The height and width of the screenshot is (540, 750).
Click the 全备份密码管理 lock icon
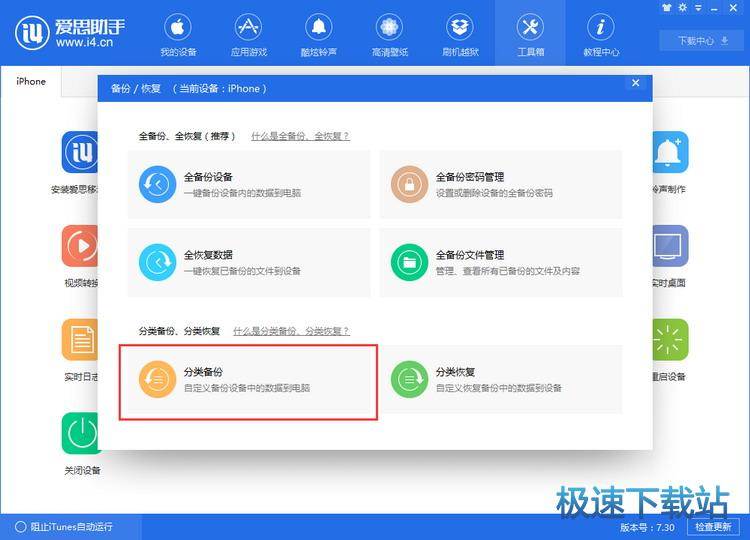pyautogui.click(x=409, y=184)
